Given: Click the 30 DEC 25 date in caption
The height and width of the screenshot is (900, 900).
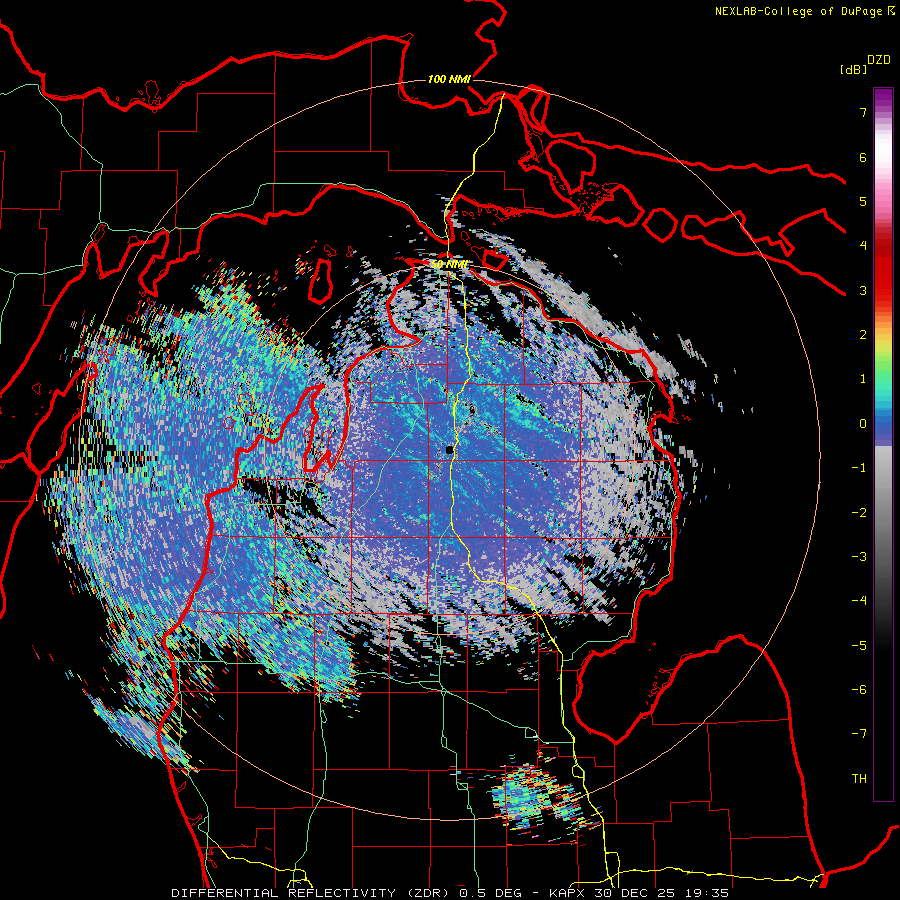Looking at the screenshot, I should pos(634,893).
